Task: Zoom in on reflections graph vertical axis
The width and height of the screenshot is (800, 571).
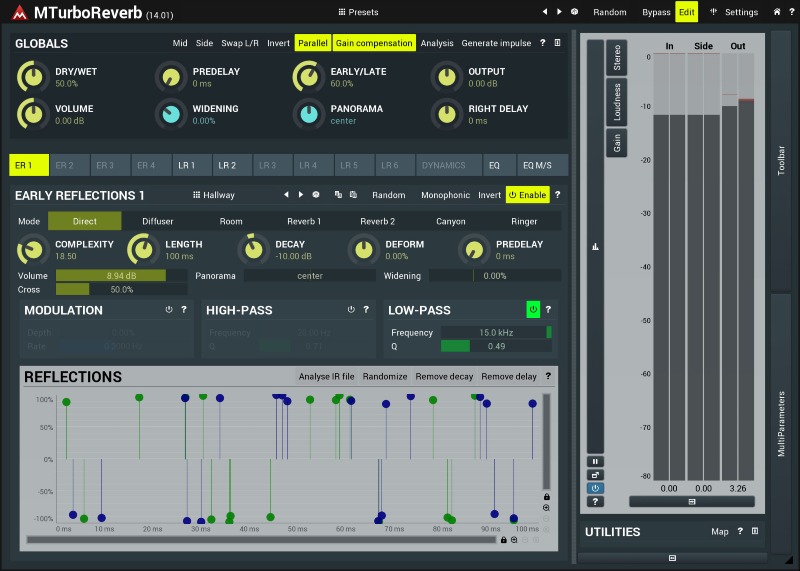Action: pyautogui.click(x=546, y=508)
